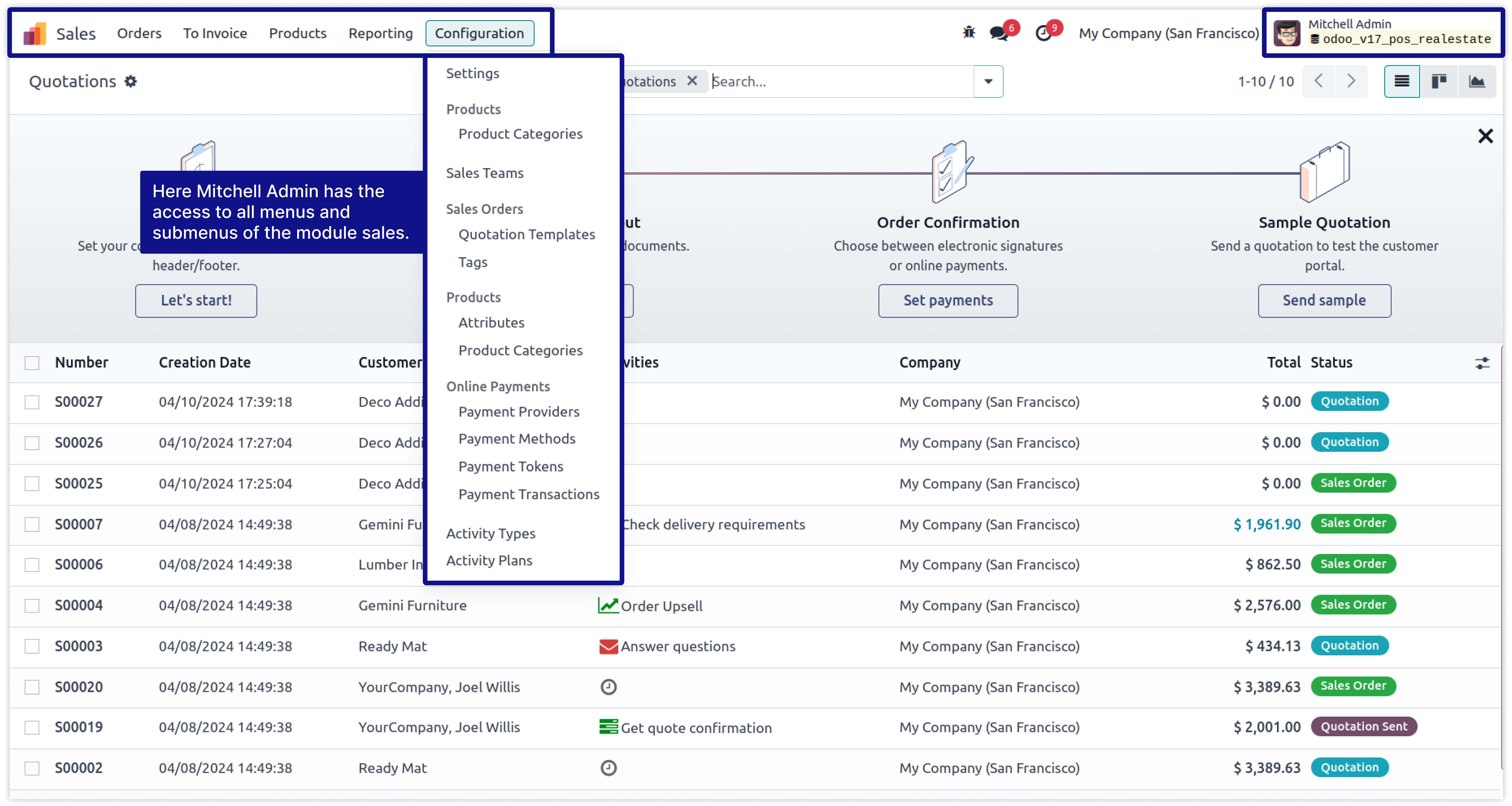The image size is (1512, 806).
Task: Select checkbox for order S00027
Action: pos(32,402)
